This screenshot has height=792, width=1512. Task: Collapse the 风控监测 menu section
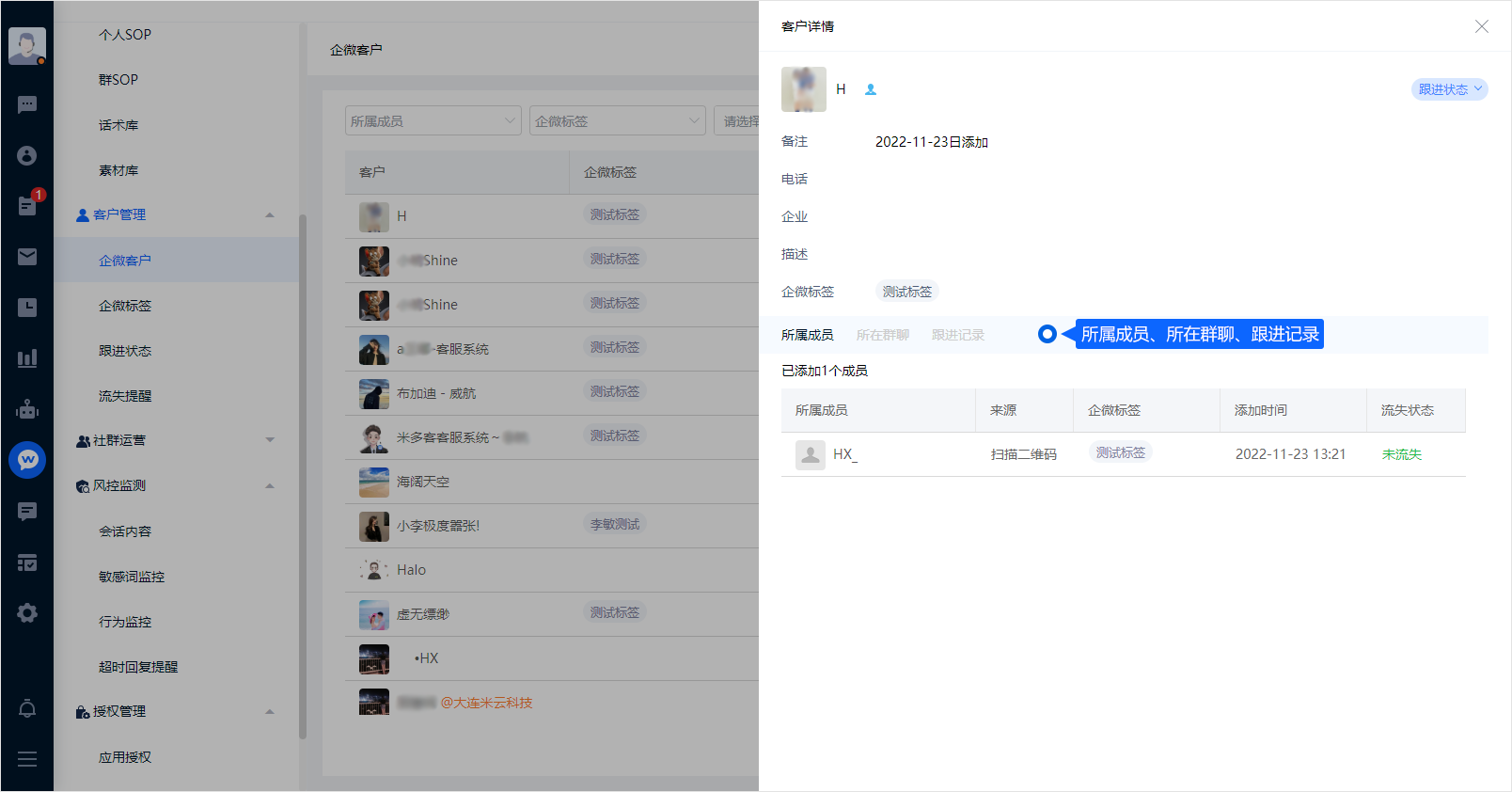270,486
